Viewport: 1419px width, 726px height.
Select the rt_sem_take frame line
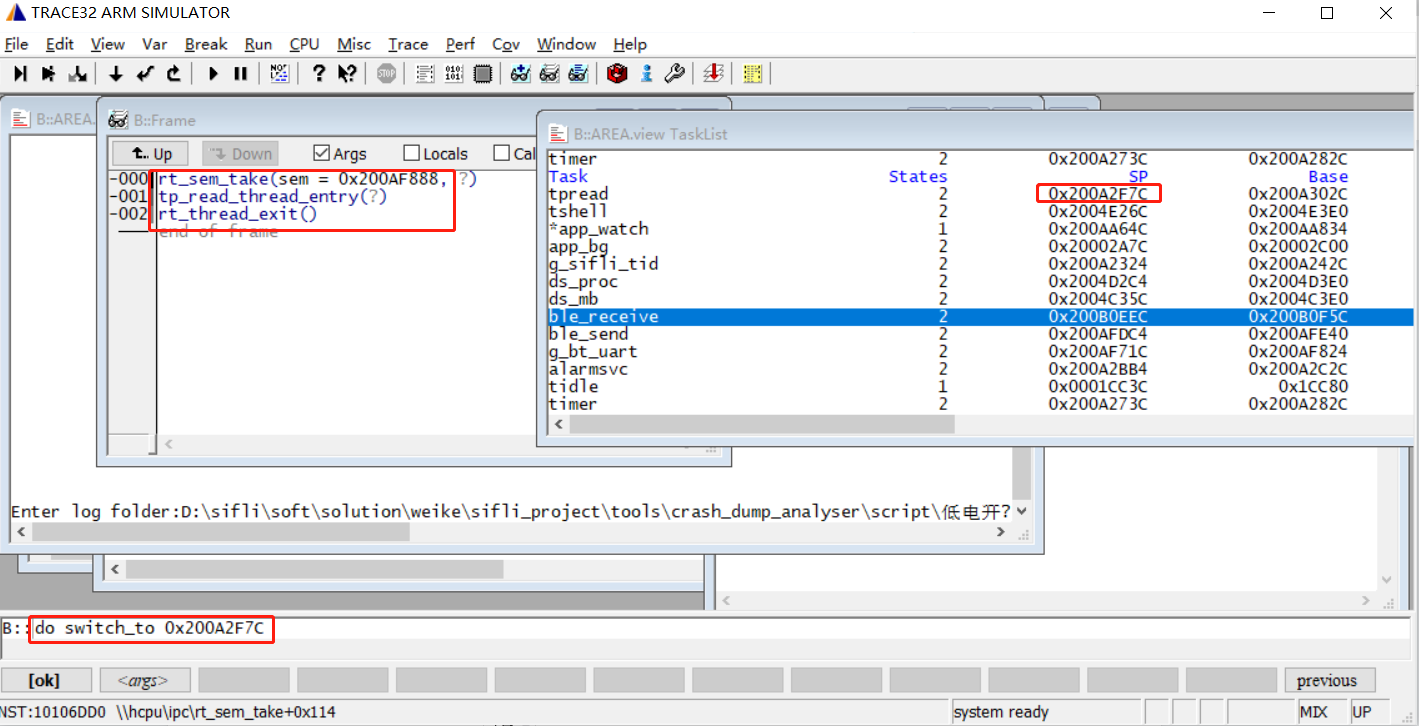317,179
